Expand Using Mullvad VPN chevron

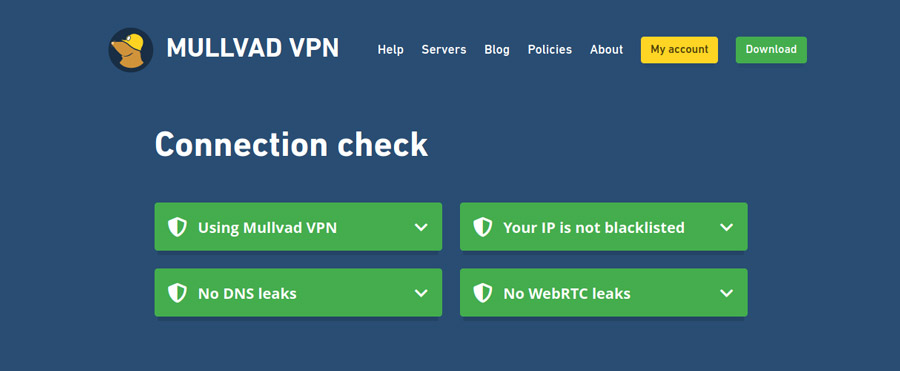point(421,227)
